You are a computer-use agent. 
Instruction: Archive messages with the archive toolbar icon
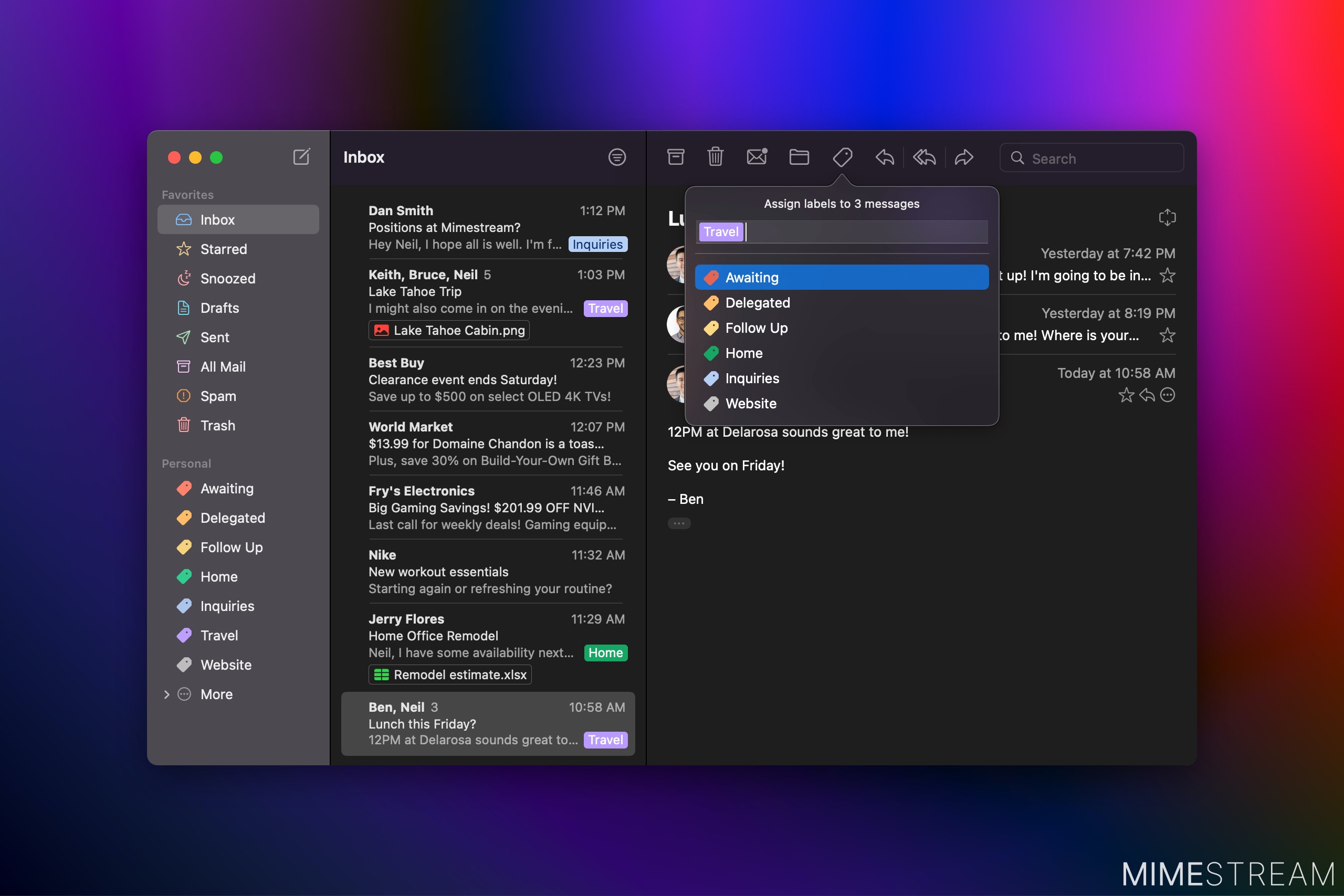coord(676,157)
